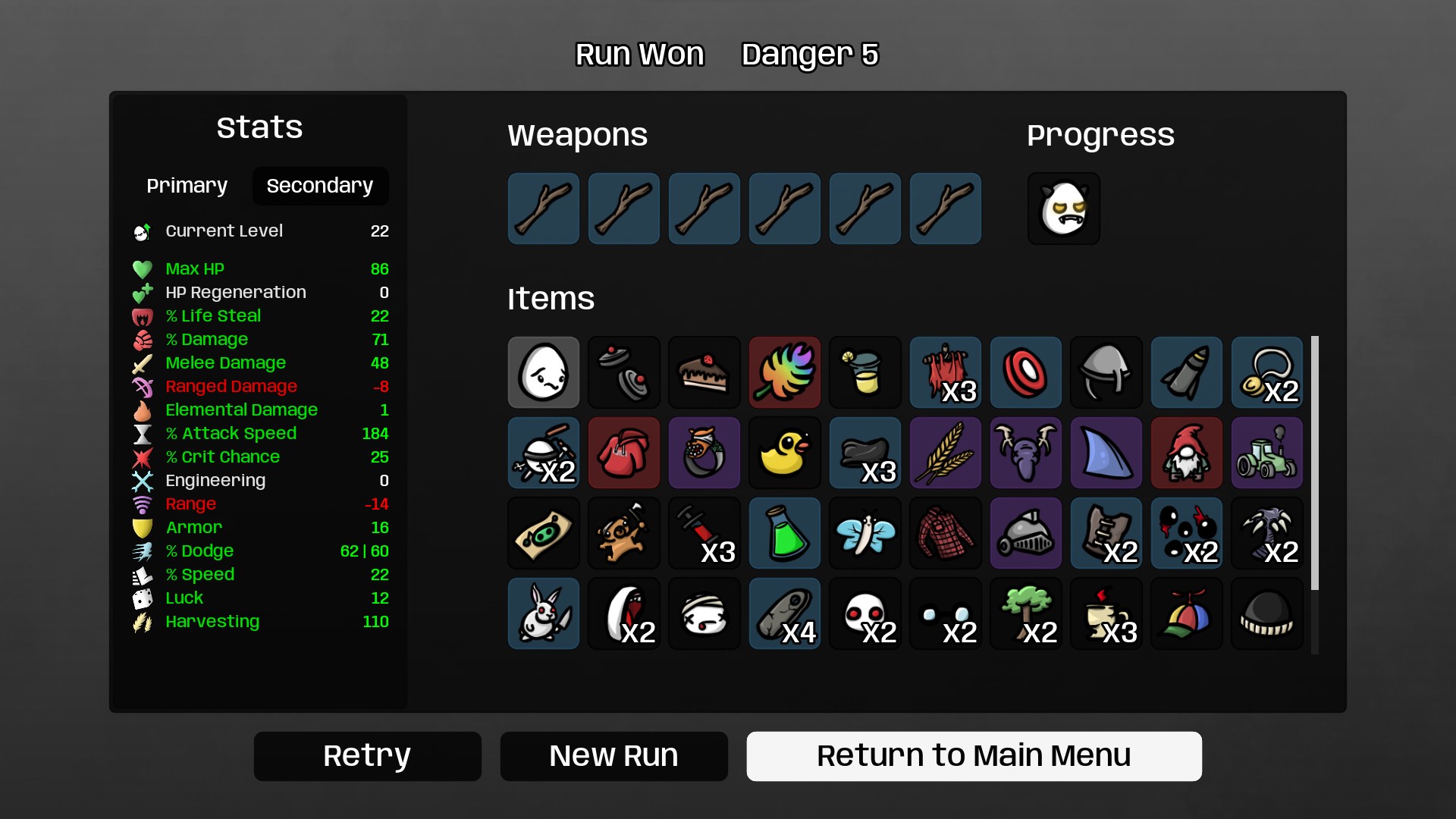The width and height of the screenshot is (1456, 819).
Task: Select the chocolate cake slice item
Action: click(704, 372)
